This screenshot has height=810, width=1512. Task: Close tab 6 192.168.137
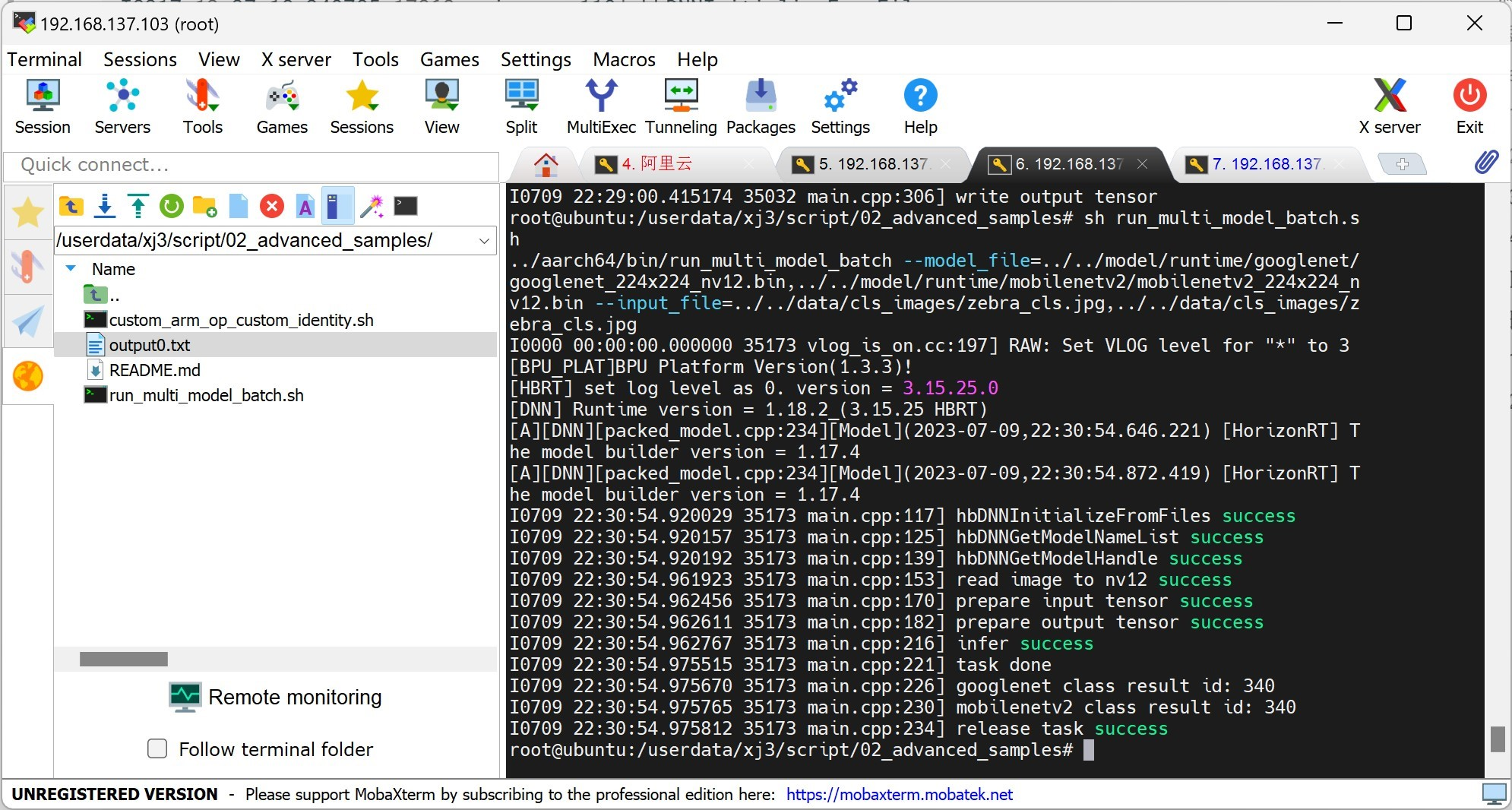[x=1142, y=164]
